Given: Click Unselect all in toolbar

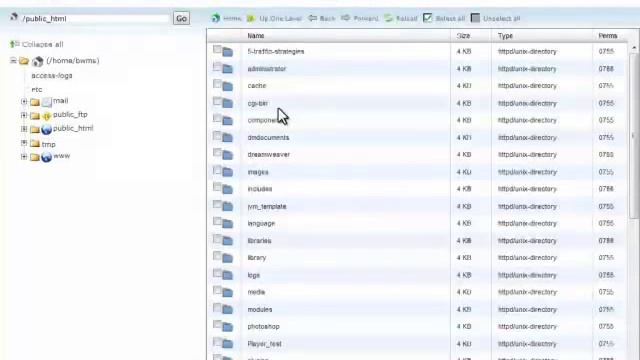Looking at the screenshot, I should [496, 18].
